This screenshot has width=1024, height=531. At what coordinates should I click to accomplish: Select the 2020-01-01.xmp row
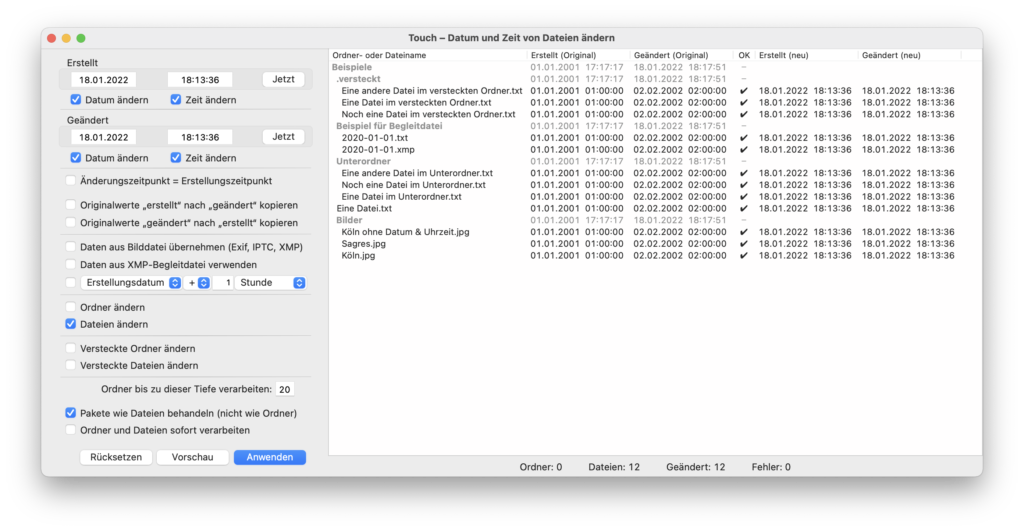(656, 150)
